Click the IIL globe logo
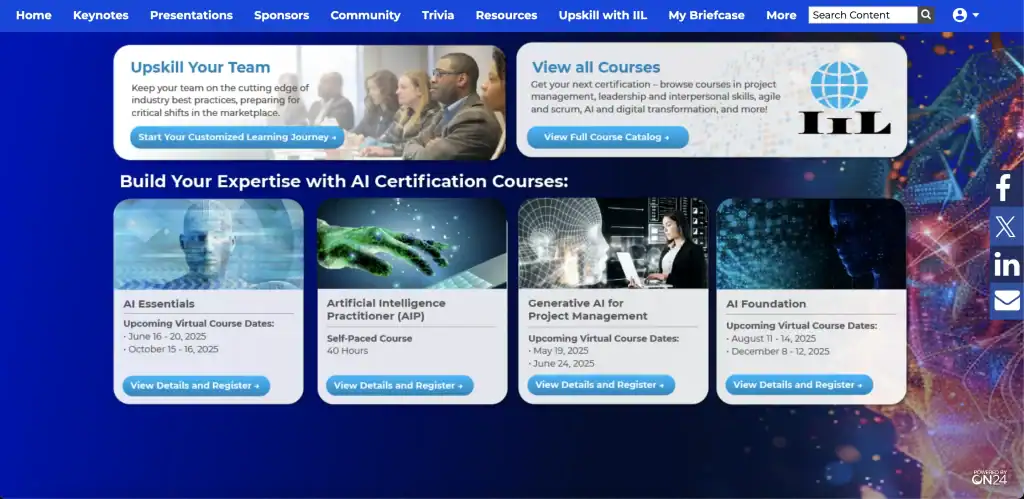 [x=844, y=98]
